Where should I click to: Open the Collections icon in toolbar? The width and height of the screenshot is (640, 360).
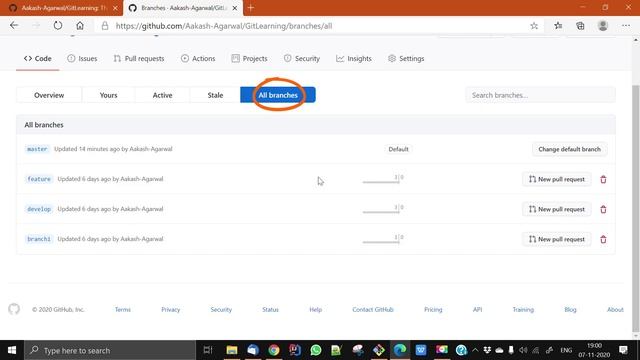[x=580, y=26]
